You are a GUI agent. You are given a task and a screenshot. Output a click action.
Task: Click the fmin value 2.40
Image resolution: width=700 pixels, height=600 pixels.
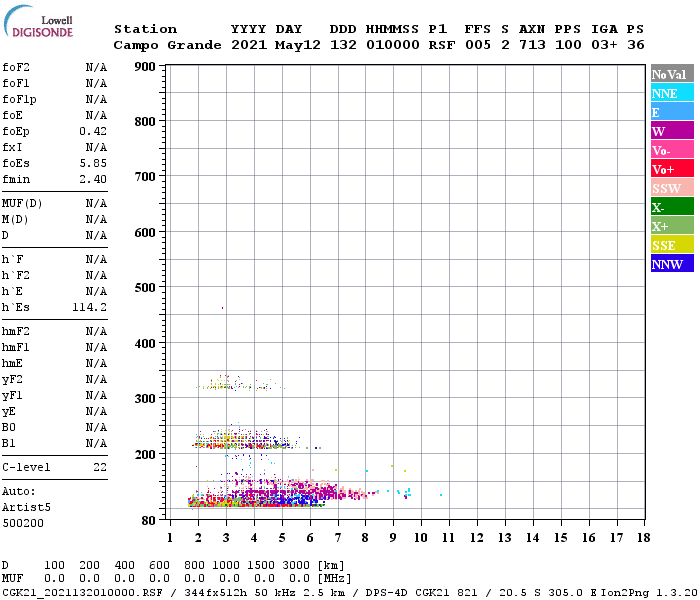click(x=93, y=179)
